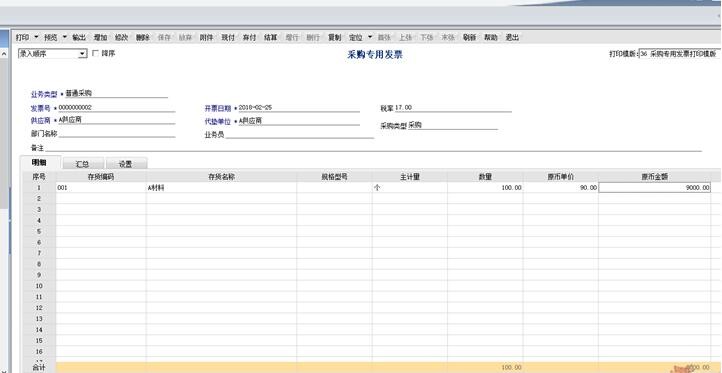Click the unit cell showing 个

[410, 187]
